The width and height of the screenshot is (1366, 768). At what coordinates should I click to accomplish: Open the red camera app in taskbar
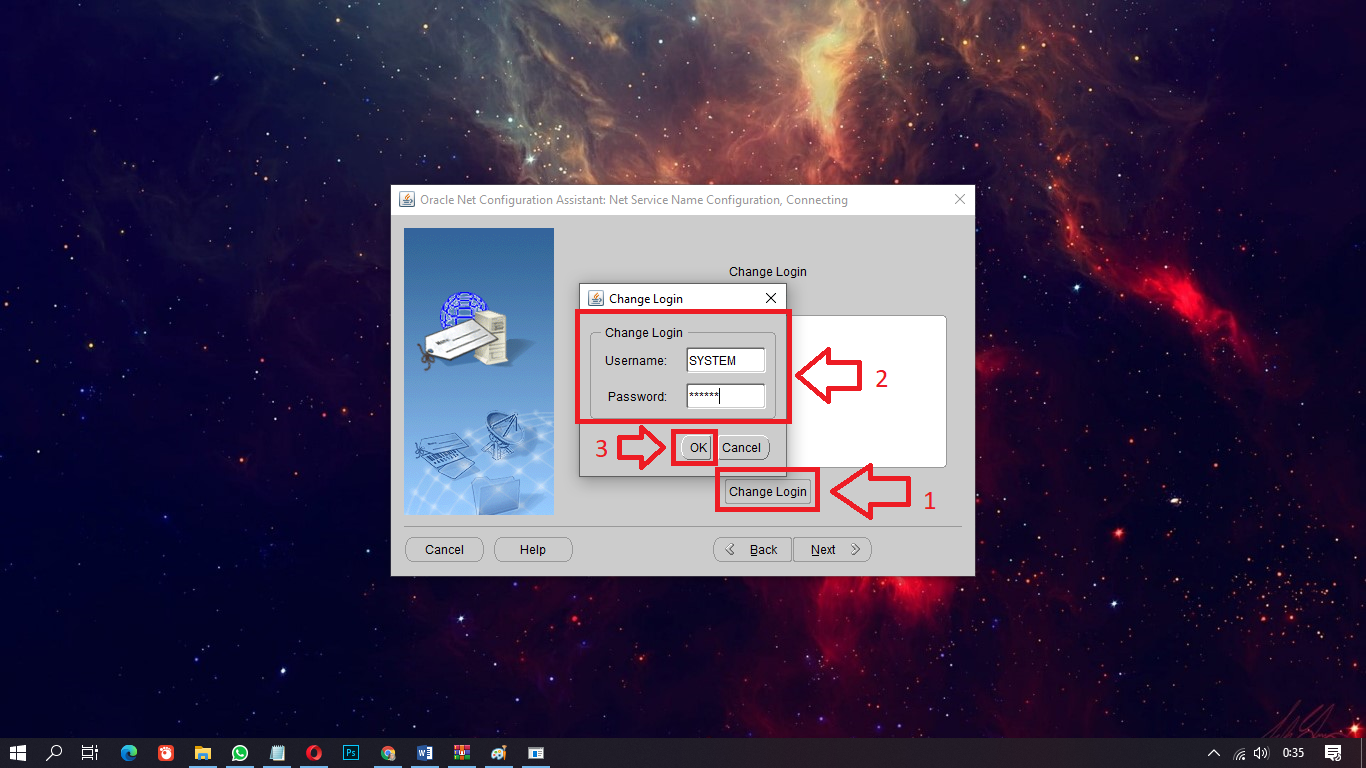[166, 753]
